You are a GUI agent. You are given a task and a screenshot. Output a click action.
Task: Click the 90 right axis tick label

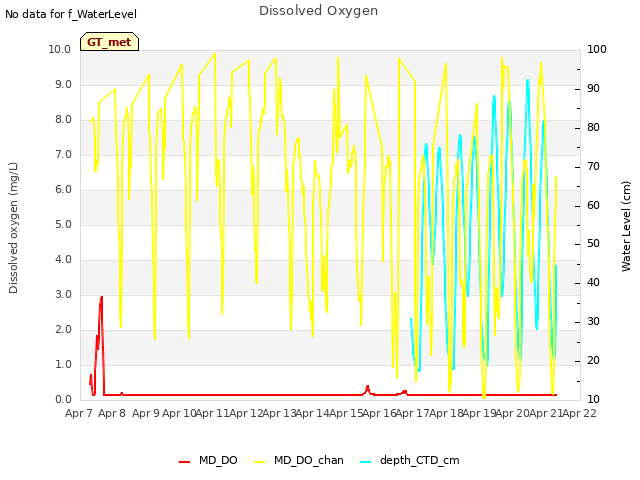coord(593,89)
